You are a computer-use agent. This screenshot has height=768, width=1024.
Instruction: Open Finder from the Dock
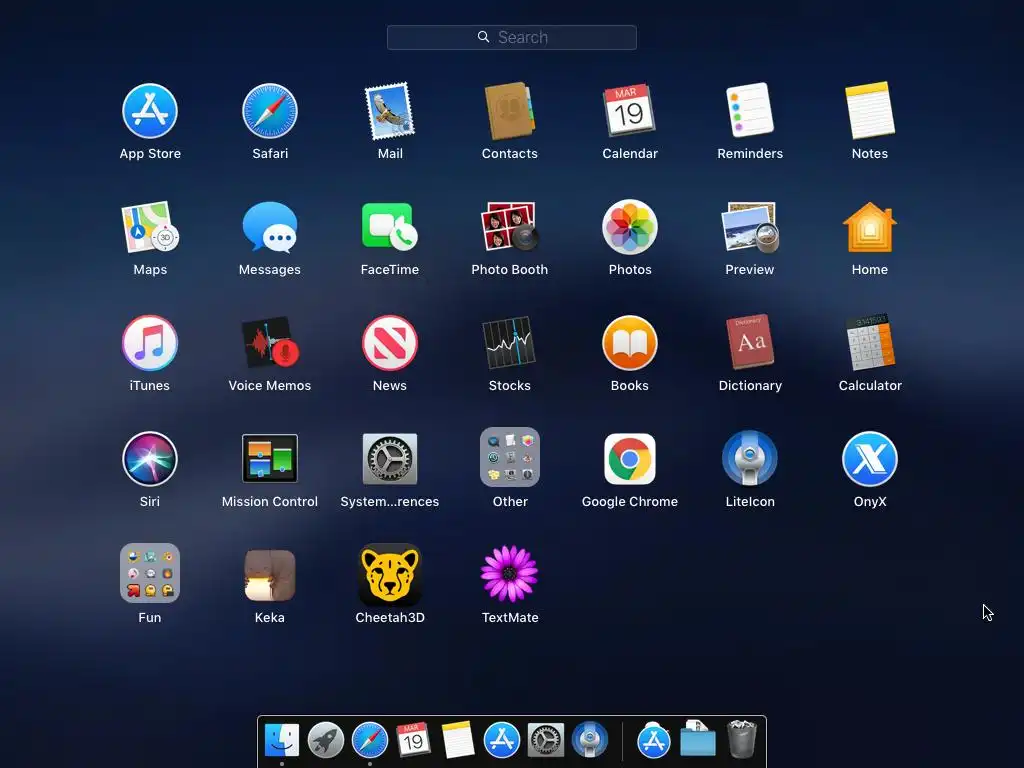click(281, 741)
